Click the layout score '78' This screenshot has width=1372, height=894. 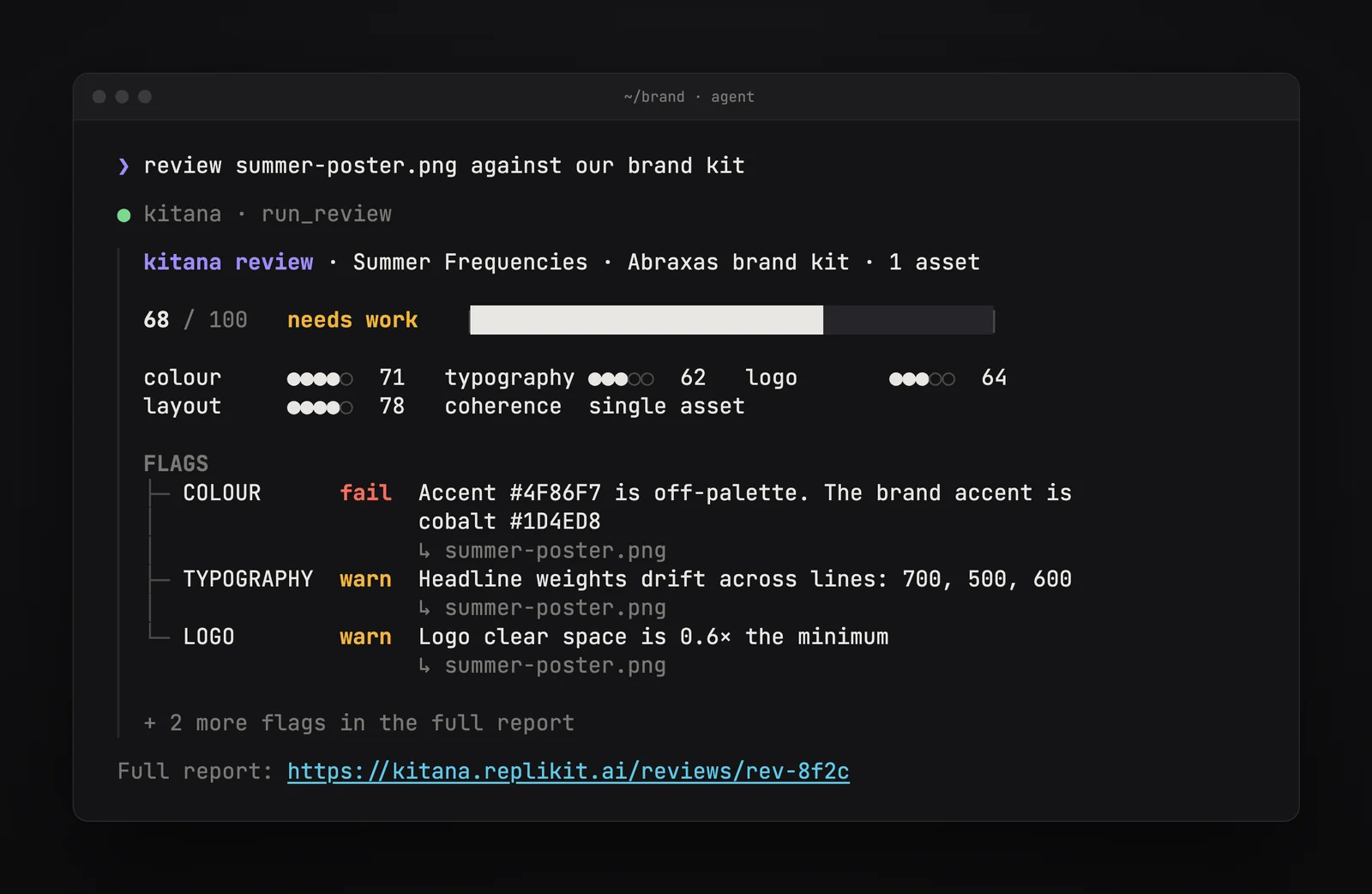(392, 406)
